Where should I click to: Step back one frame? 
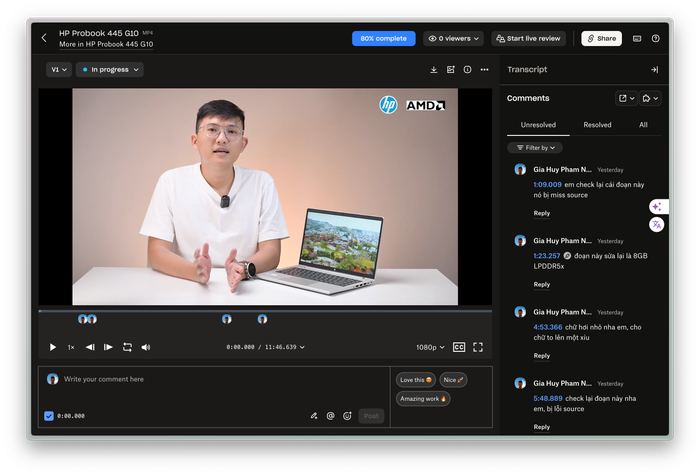coord(90,347)
